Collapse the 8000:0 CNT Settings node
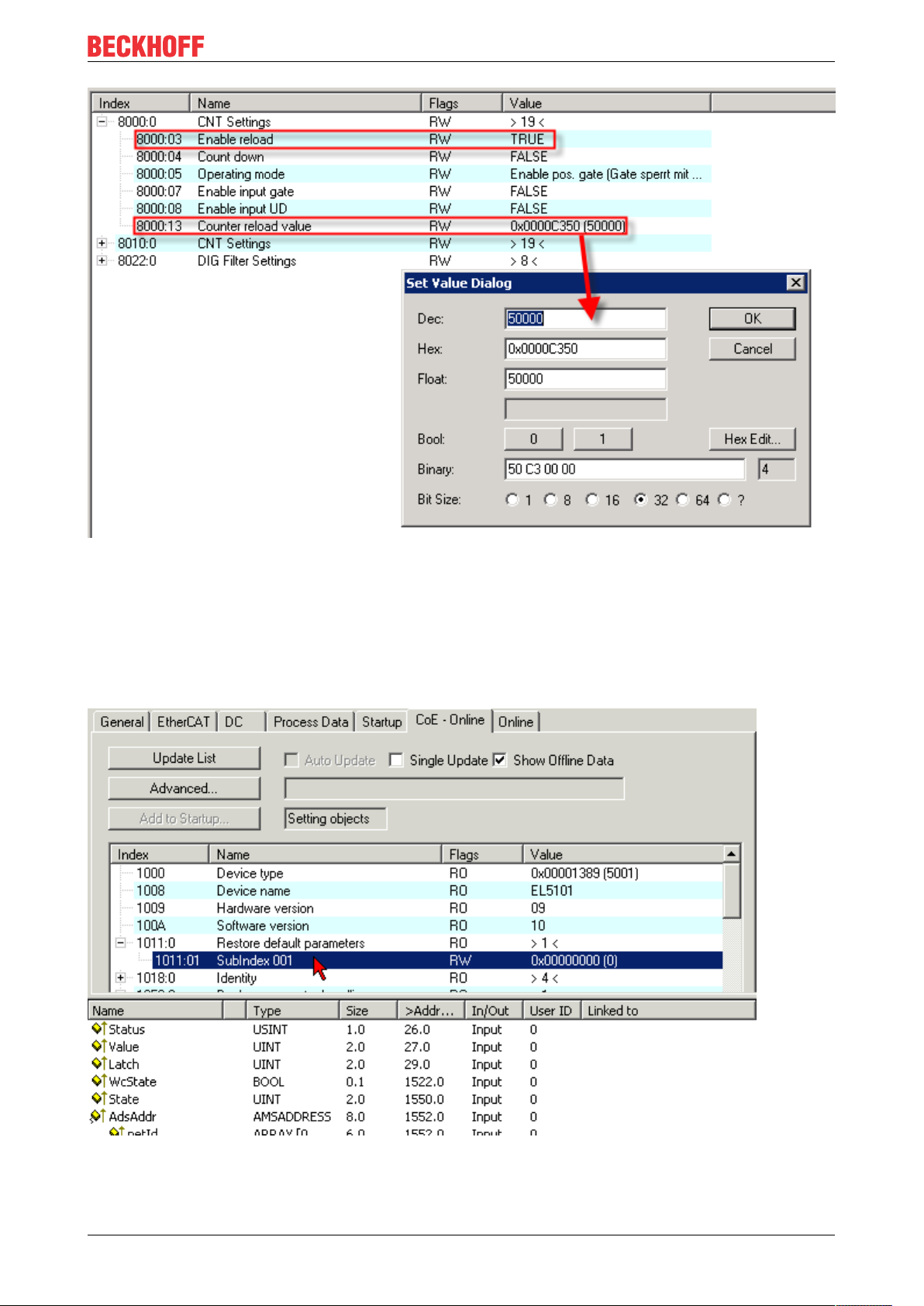Viewport: 924px width, 1306px height. (102, 122)
